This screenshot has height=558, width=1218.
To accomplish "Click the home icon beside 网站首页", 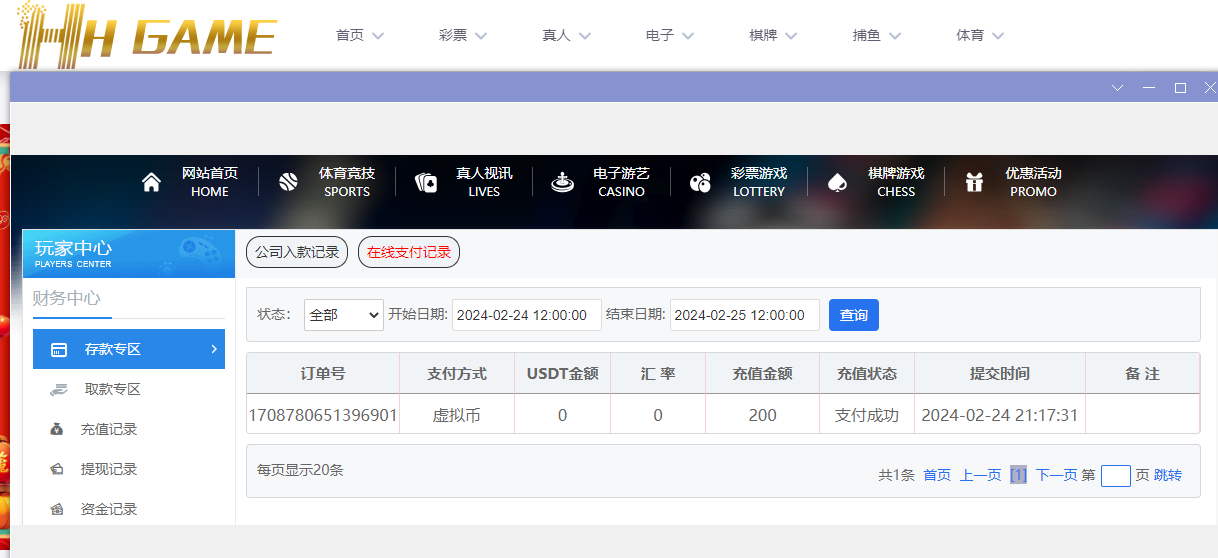I will pyautogui.click(x=151, y=182).
